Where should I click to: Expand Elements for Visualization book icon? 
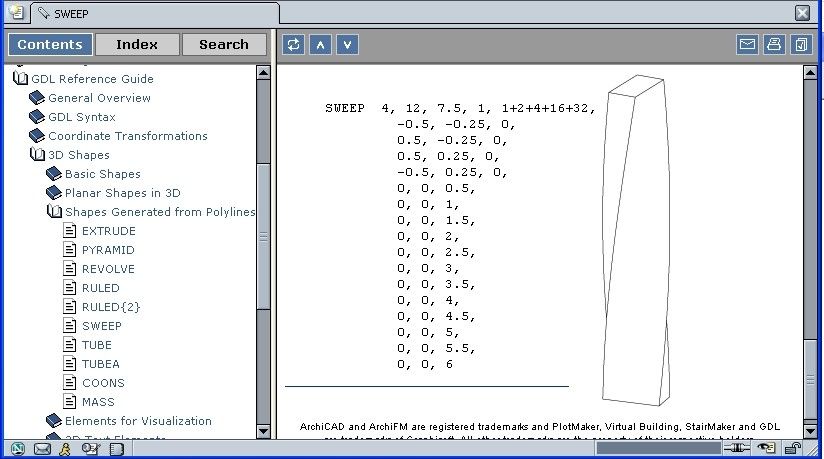(54, 421)
